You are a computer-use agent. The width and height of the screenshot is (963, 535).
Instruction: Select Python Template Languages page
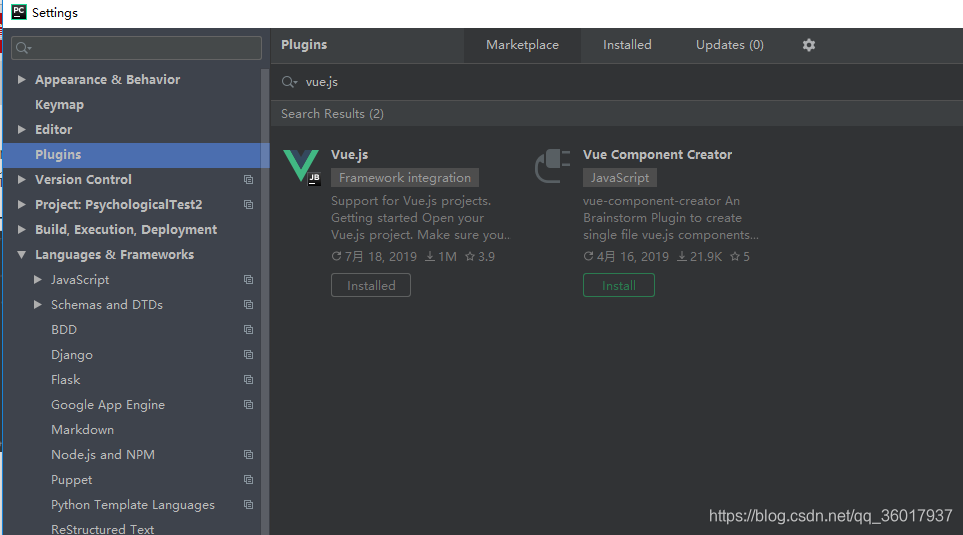coord(133,505)
